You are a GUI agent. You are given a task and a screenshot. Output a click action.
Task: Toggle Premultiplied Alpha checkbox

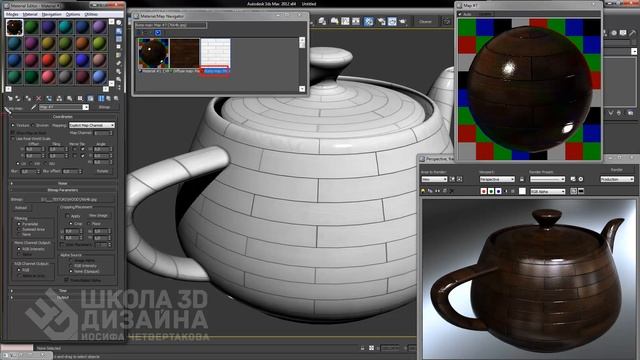pos(66,280)
